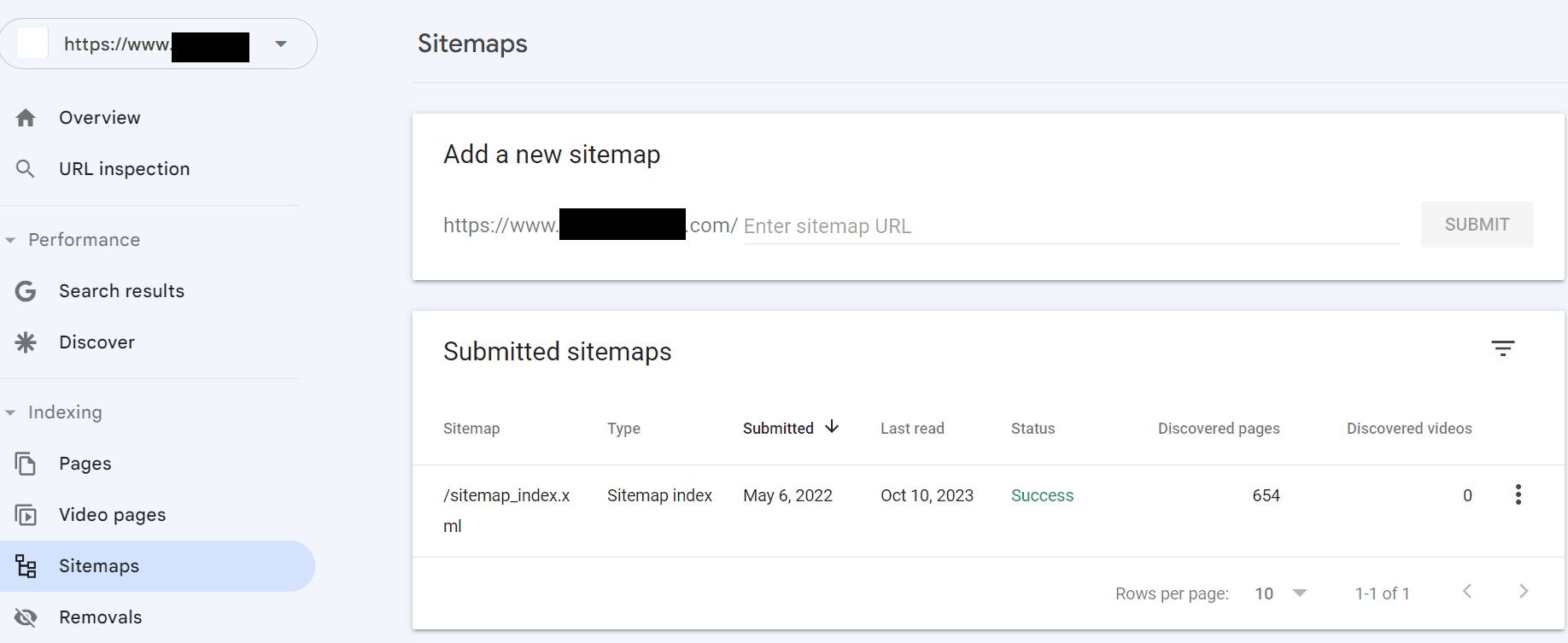
Task: Open the Rows per page dropdown
Action: pos(1281,593)
